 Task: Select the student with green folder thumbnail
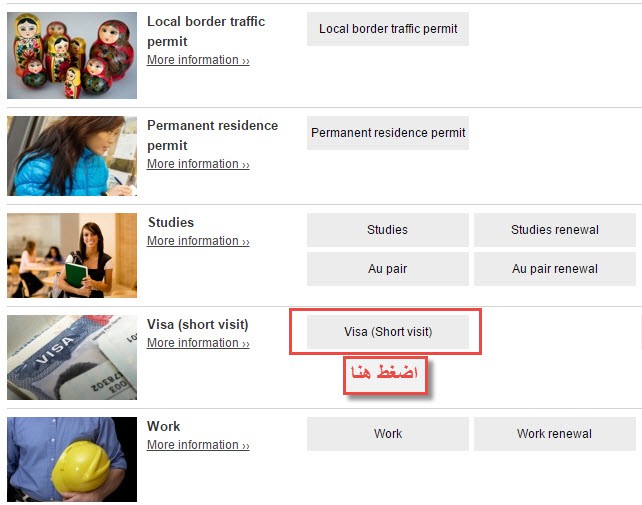point(72,255)
